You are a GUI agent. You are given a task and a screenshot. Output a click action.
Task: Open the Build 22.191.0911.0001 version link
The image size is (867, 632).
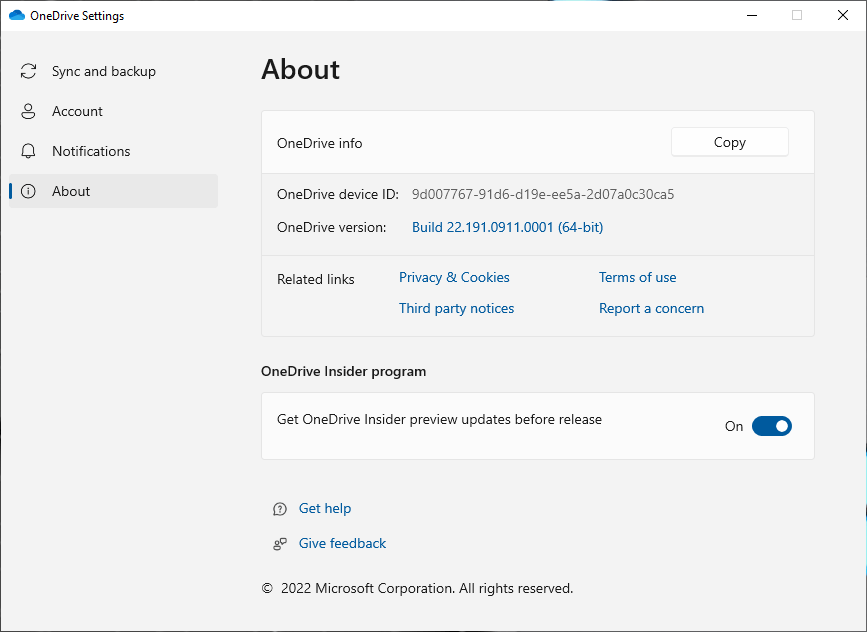[x=507, y=227]
